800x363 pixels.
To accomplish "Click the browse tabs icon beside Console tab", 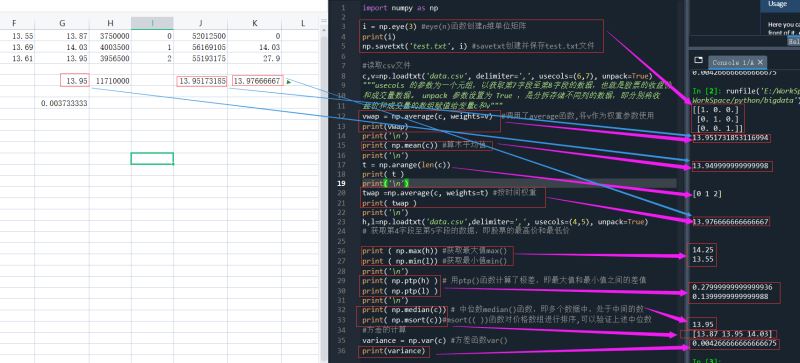I will coord(698,60).
